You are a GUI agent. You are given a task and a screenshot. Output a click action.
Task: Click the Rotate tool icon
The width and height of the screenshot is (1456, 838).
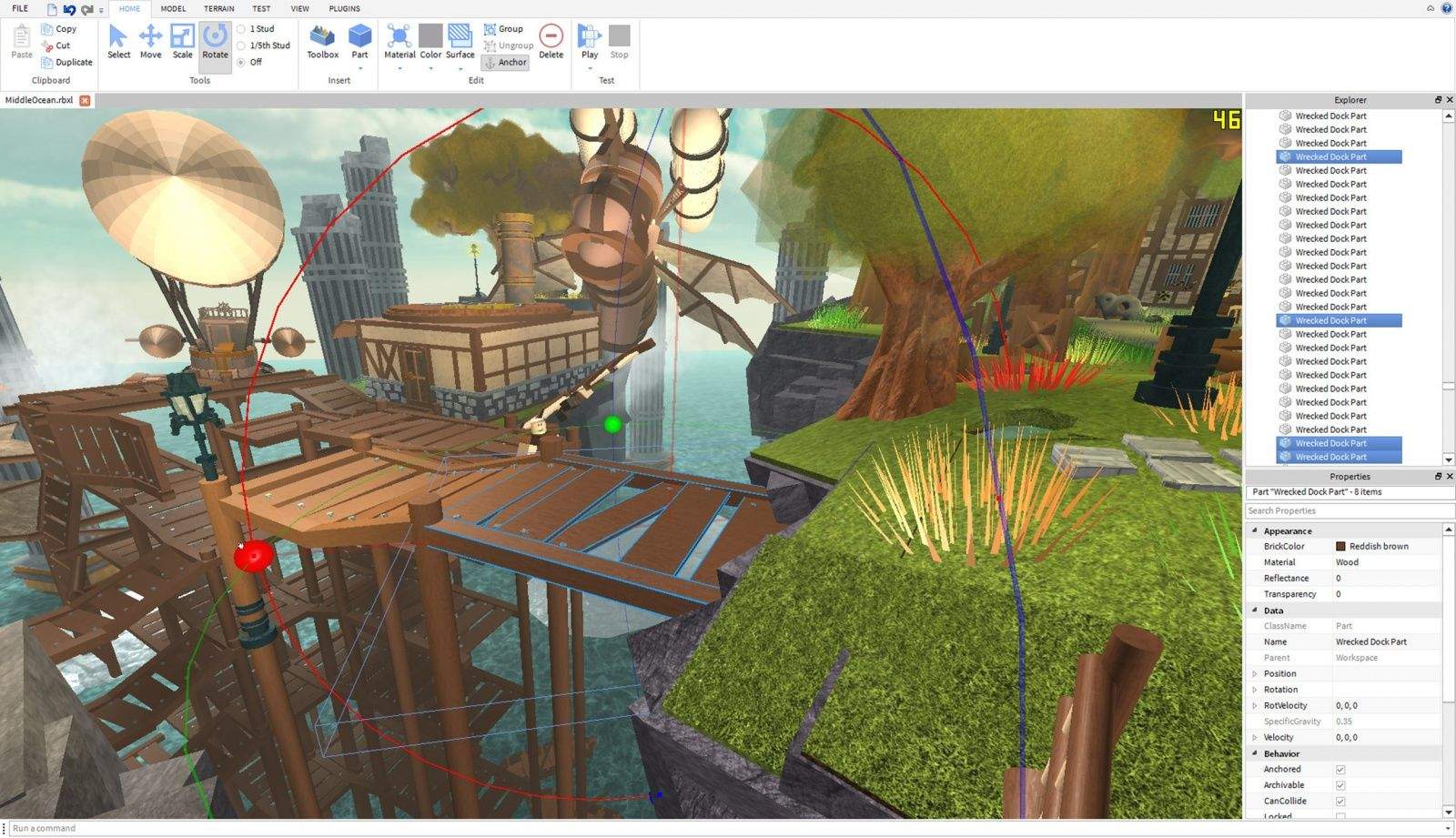215,37
